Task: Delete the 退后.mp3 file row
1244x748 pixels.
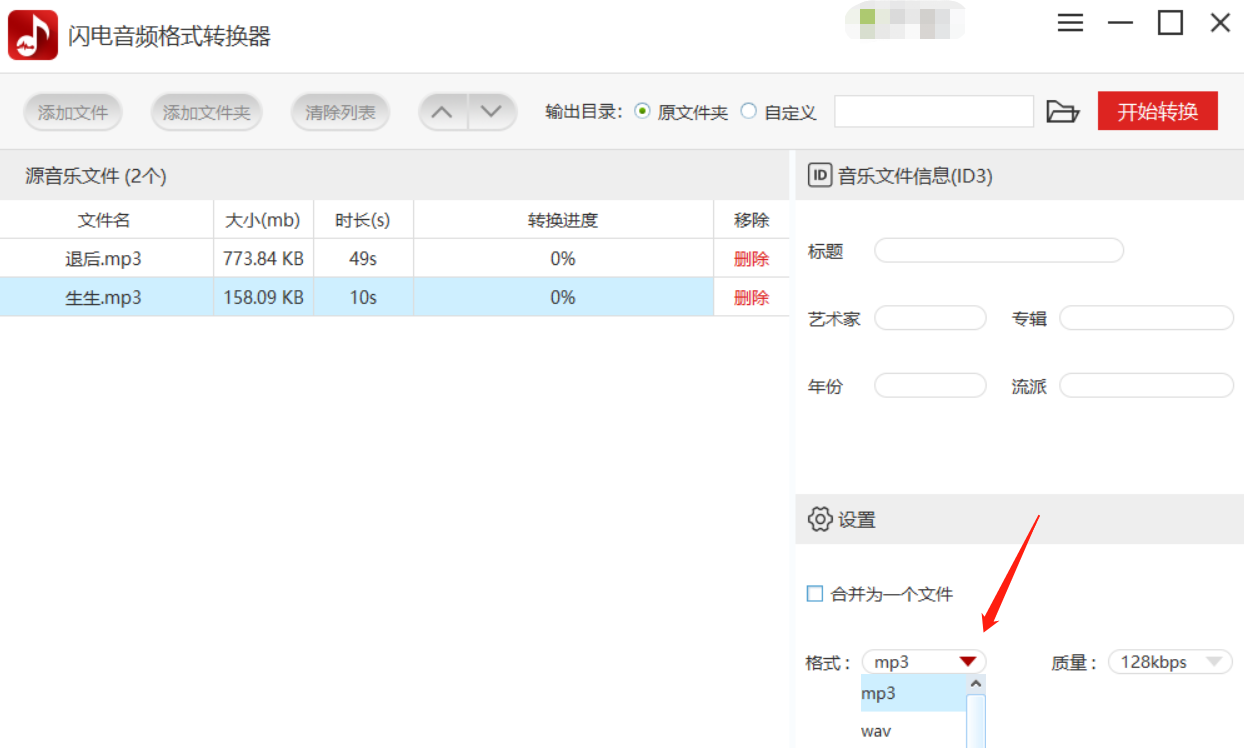Action: (x=751, y=259)
